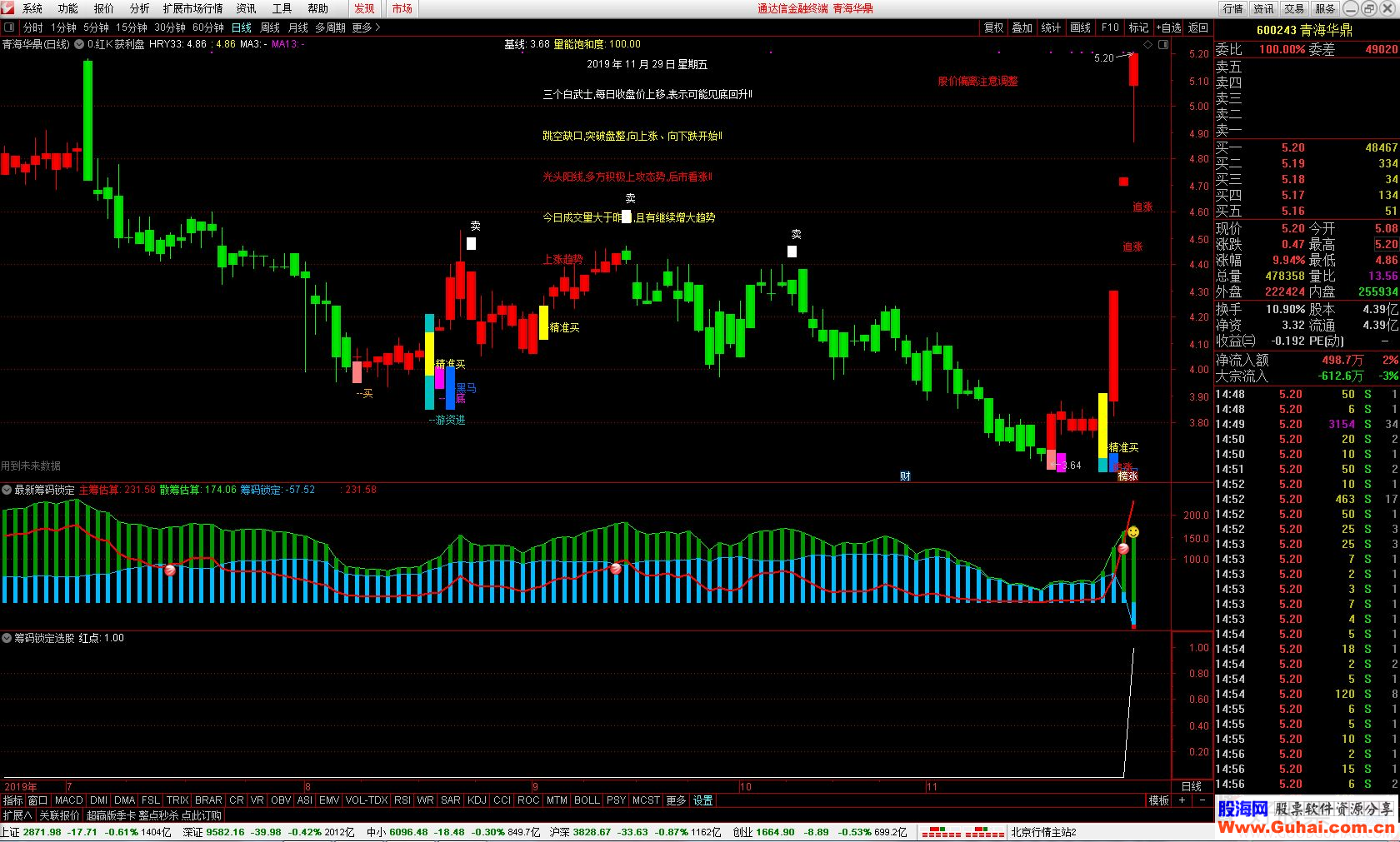Select the MCST indicator tab
The width and height of the screenshot is (1400, 842).
pyautogui.click(x=646, y=800)
